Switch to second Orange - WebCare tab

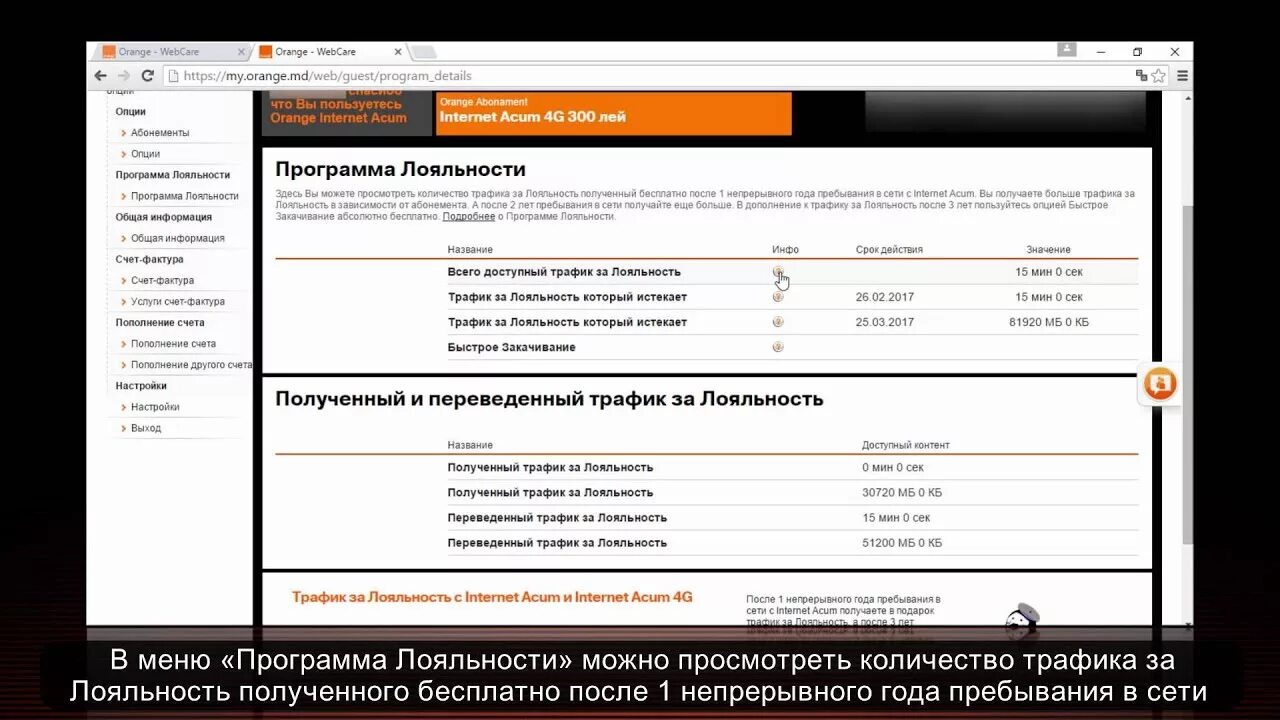click(330, 52)
